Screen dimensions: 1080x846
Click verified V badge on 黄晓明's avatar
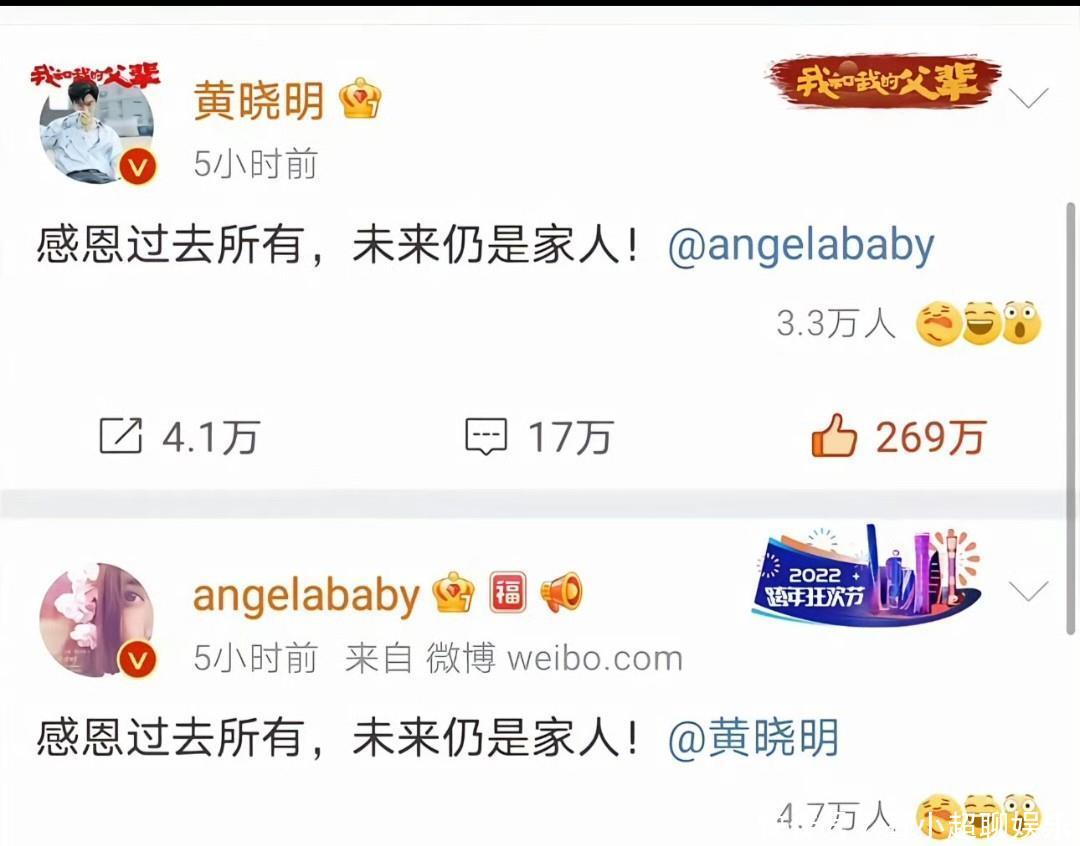pyautogui.click(x=138, y=166)
